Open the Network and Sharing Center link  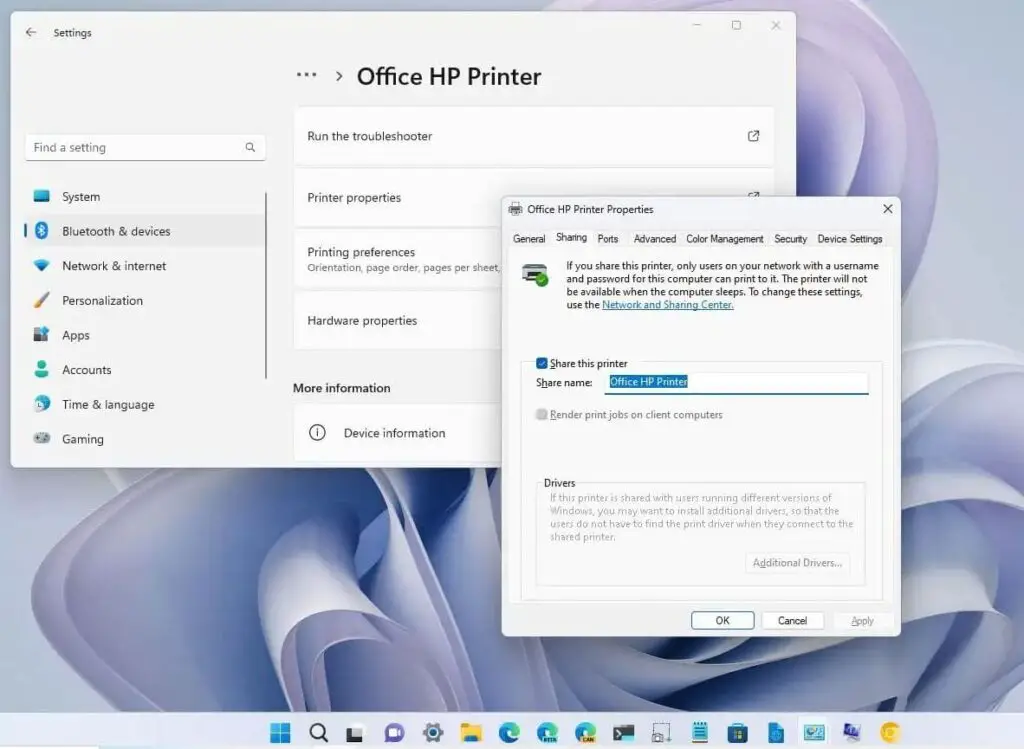pos(666,305)
